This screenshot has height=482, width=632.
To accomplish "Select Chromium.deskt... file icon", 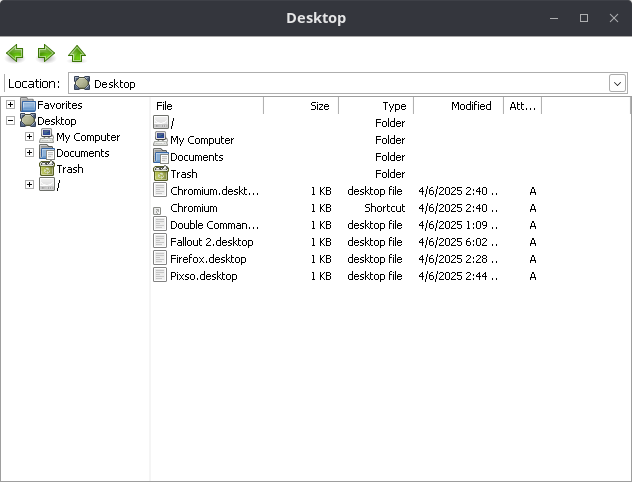I will (160, 190).
